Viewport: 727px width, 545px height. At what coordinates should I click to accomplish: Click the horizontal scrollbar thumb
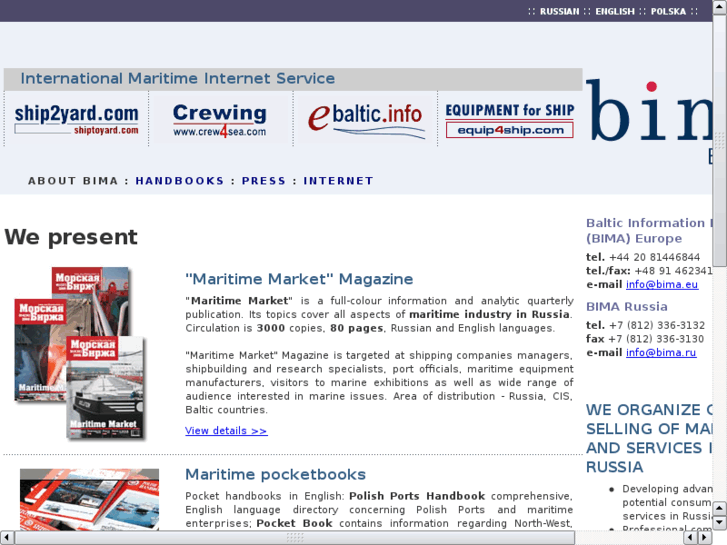[x=294, y=537]
